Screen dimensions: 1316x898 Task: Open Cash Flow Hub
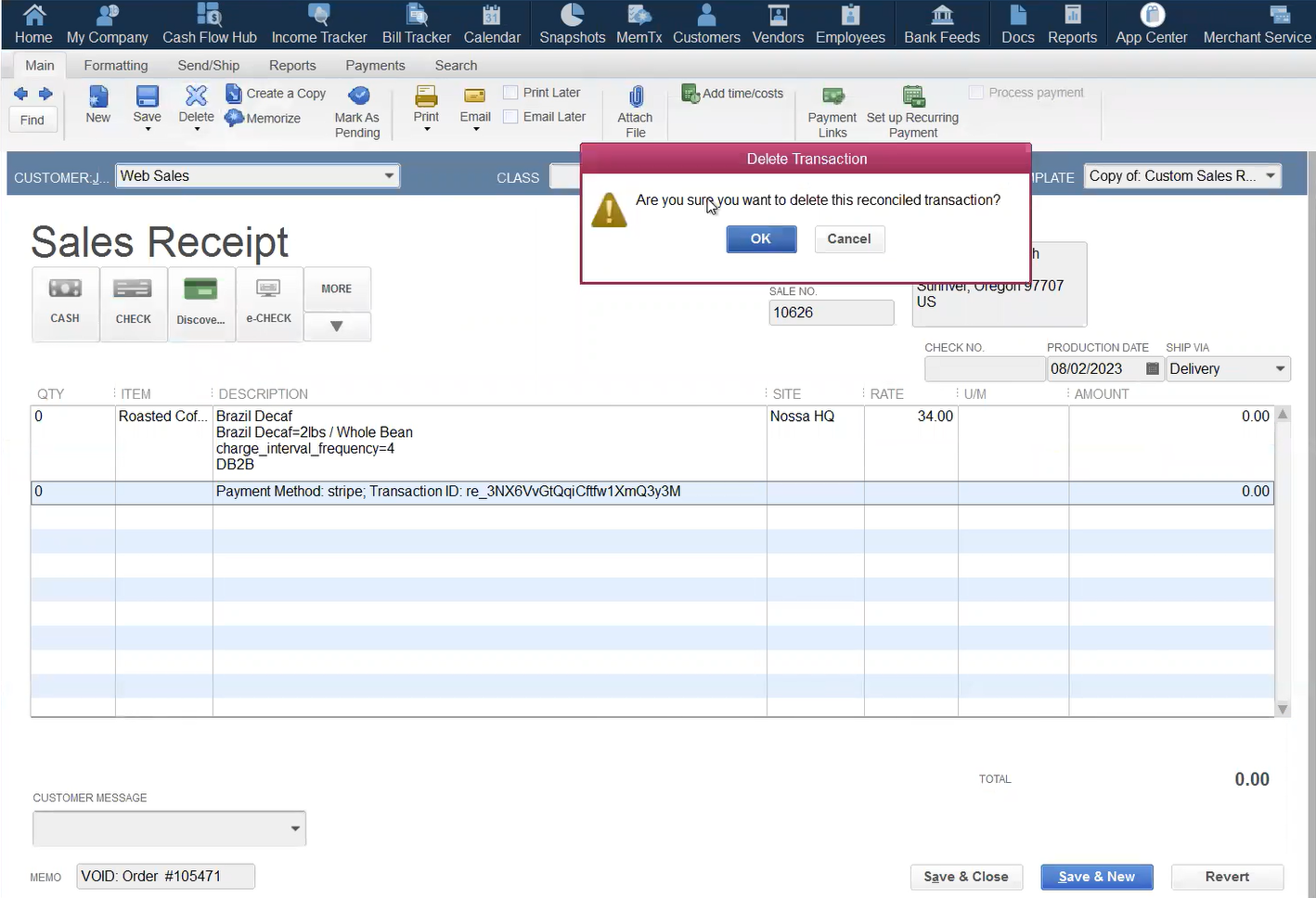click(210, 24)
